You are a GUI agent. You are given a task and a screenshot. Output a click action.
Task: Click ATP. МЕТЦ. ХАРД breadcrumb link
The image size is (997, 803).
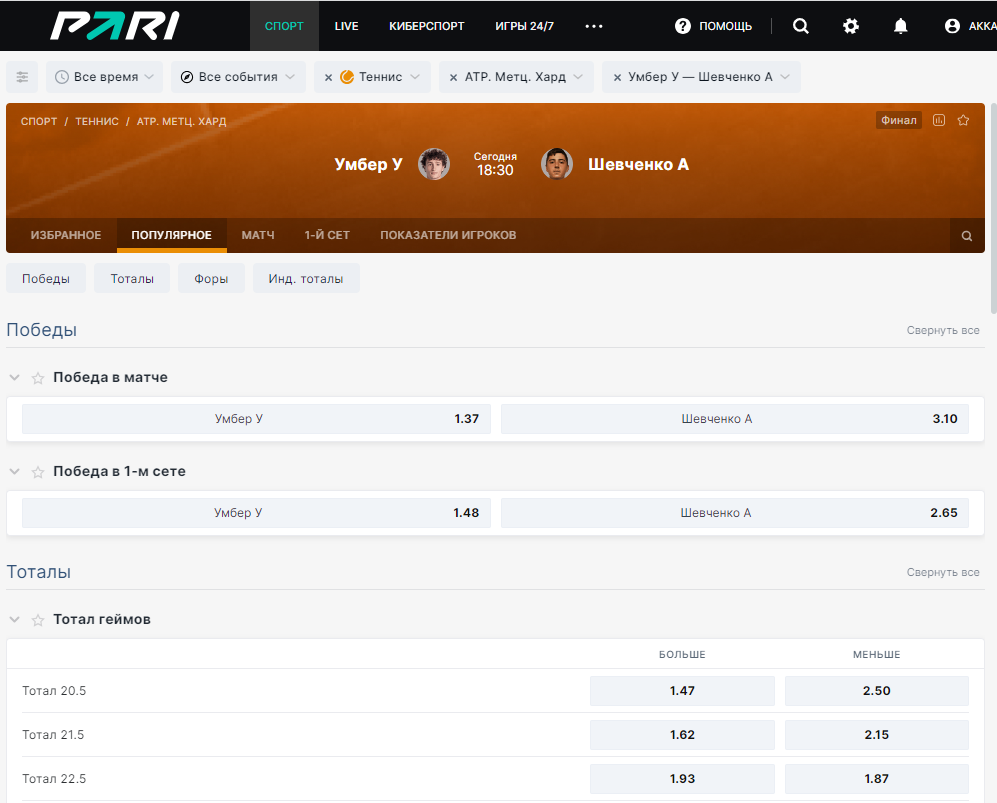pyautogui.click(x=181, y=121)
